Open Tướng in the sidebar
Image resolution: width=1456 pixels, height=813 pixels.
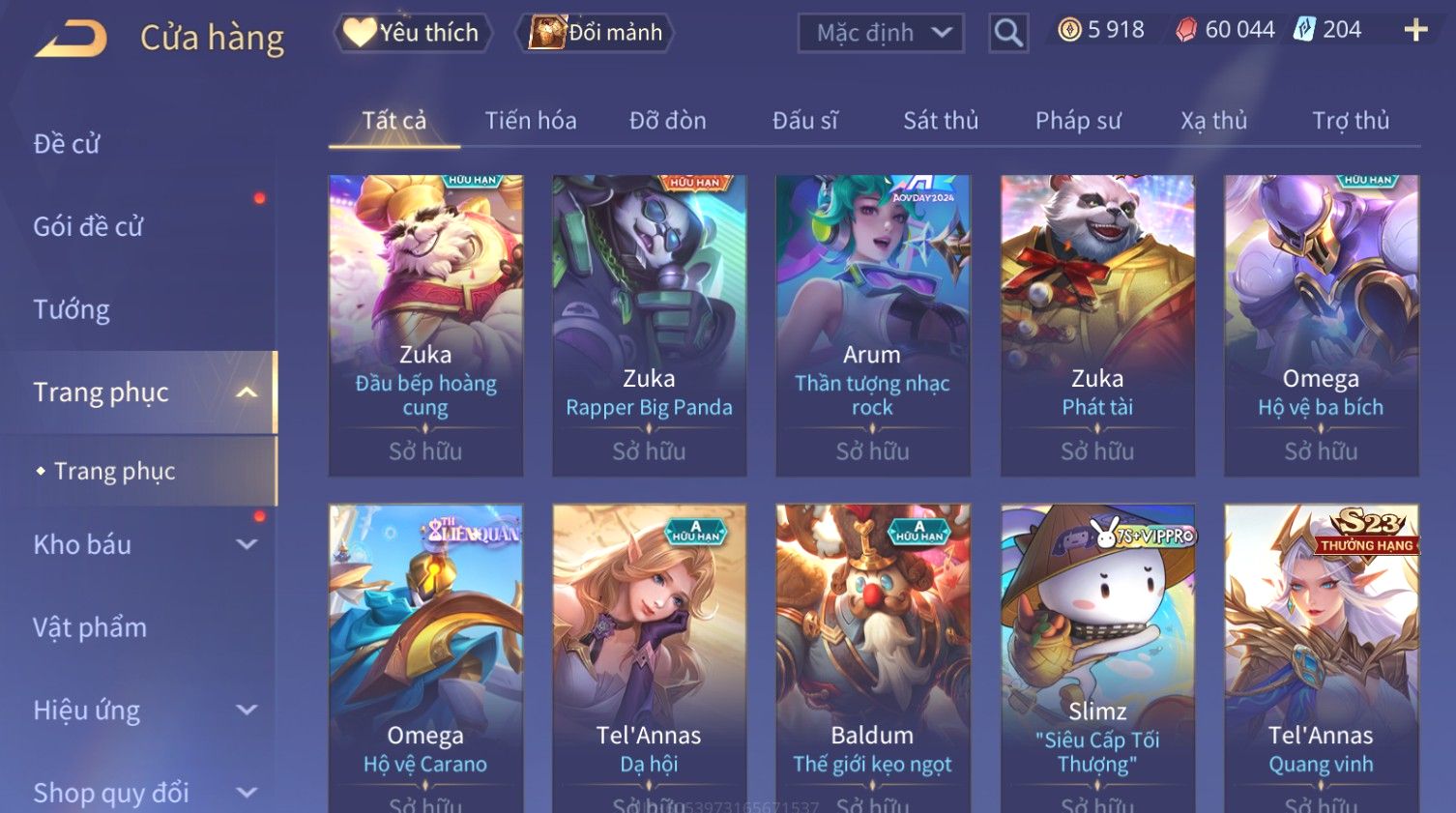click(x=72, y=309)
